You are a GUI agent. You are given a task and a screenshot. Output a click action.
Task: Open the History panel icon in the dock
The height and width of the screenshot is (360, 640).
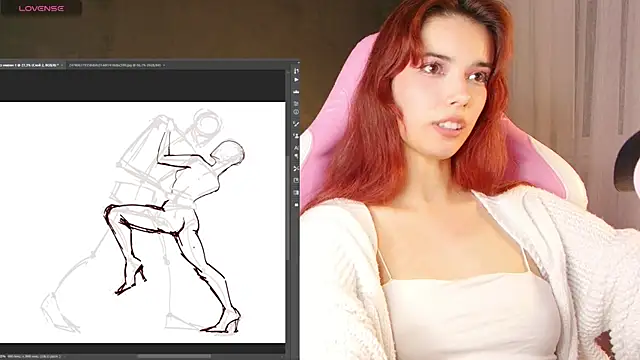click(296, 71)
